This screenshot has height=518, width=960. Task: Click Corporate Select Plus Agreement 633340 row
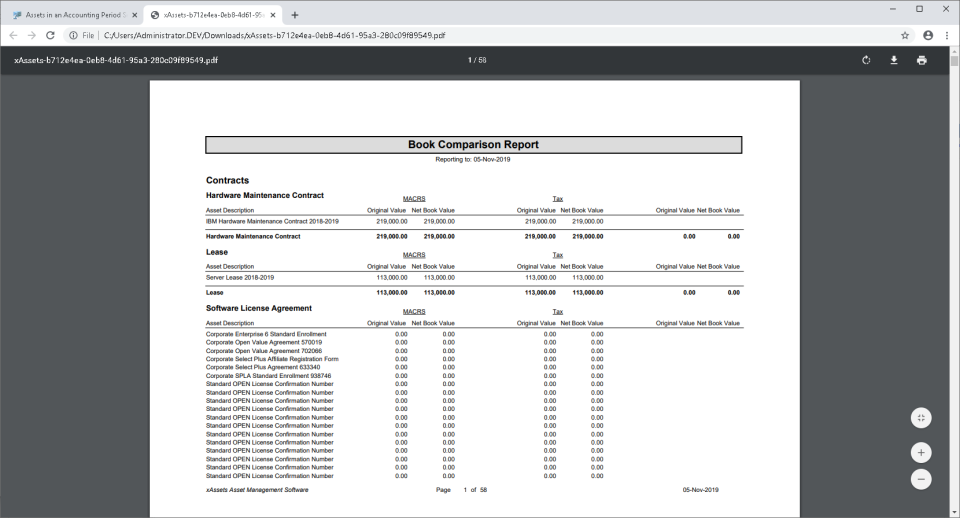click(405, 367)
